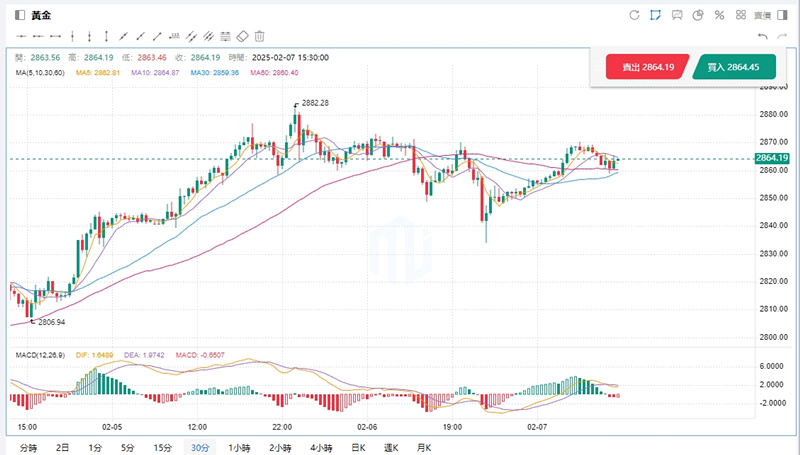Toggle the left sidebar panel icon

(x=19, y=15)
